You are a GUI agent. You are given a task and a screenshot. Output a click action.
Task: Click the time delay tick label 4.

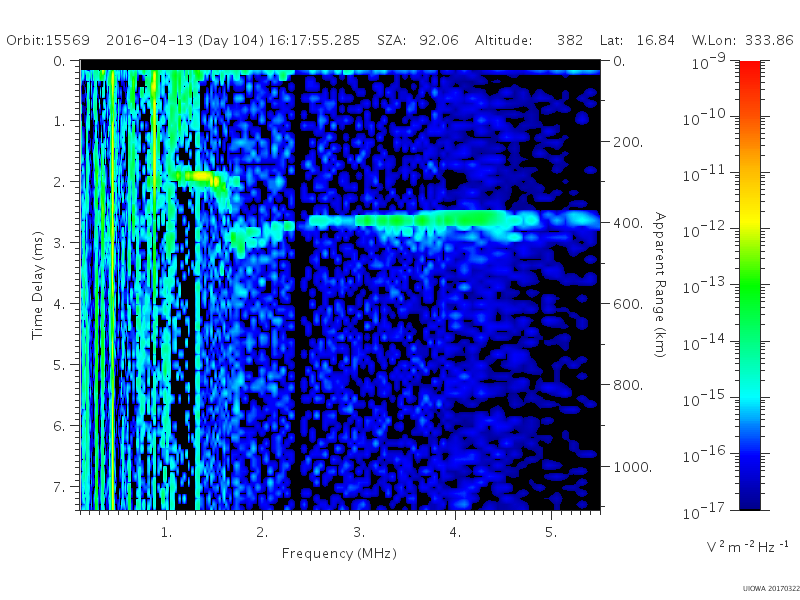[x=59, y=304]
